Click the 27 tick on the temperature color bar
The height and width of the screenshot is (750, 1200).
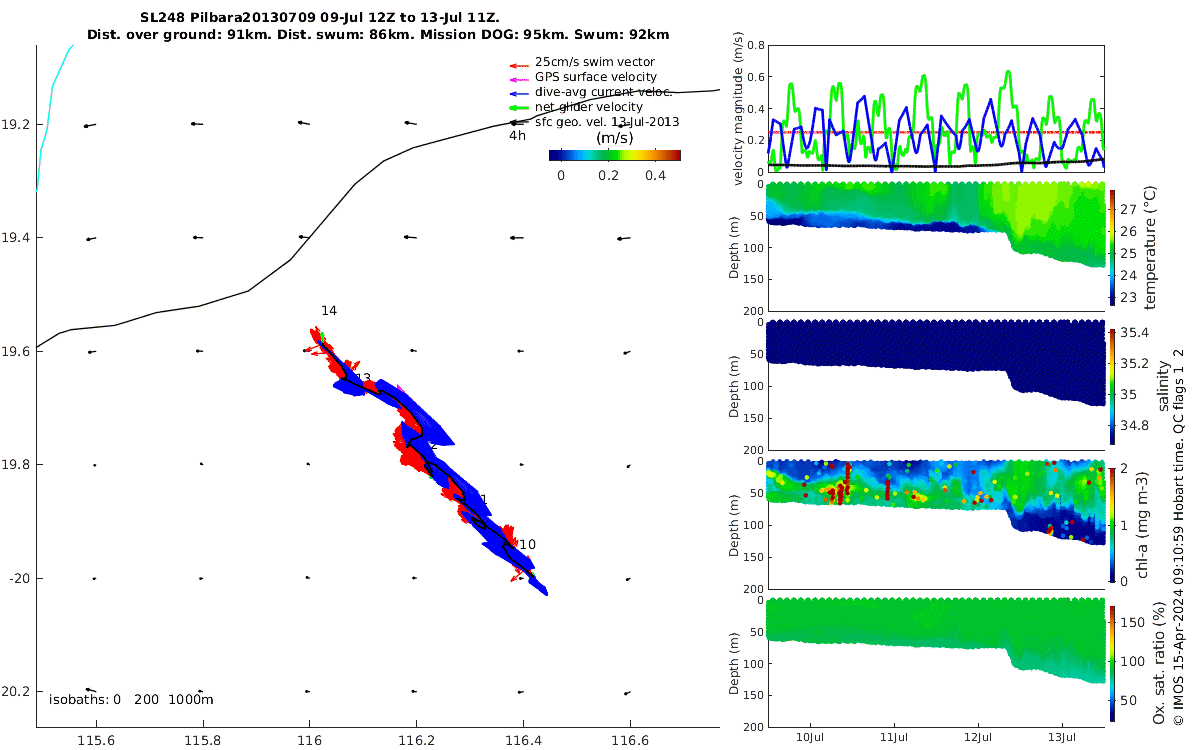[1127, 208]
